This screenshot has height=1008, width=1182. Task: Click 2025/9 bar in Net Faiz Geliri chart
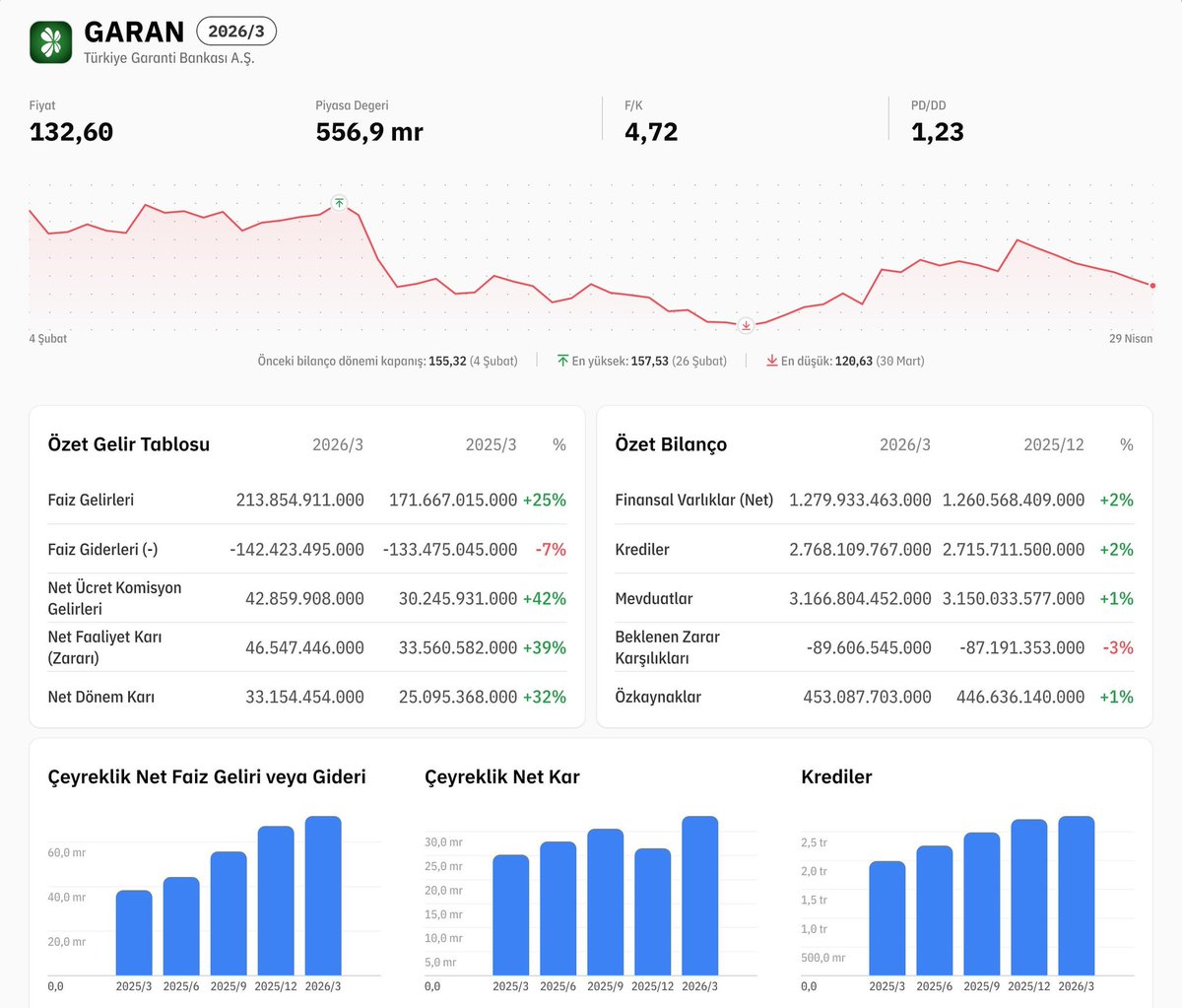pyautogui.click(x=229, y=913)
